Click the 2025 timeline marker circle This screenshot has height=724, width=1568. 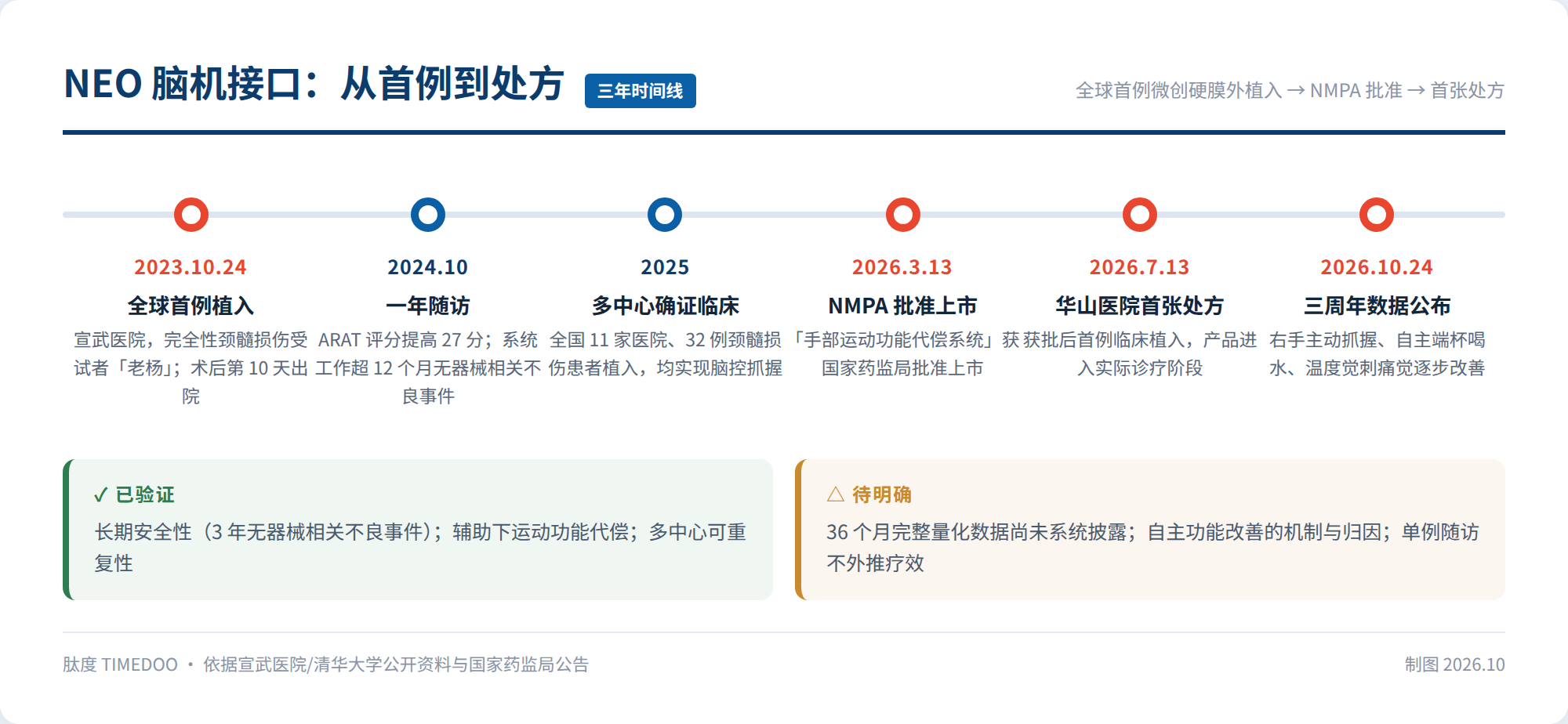tap(665, 215)
